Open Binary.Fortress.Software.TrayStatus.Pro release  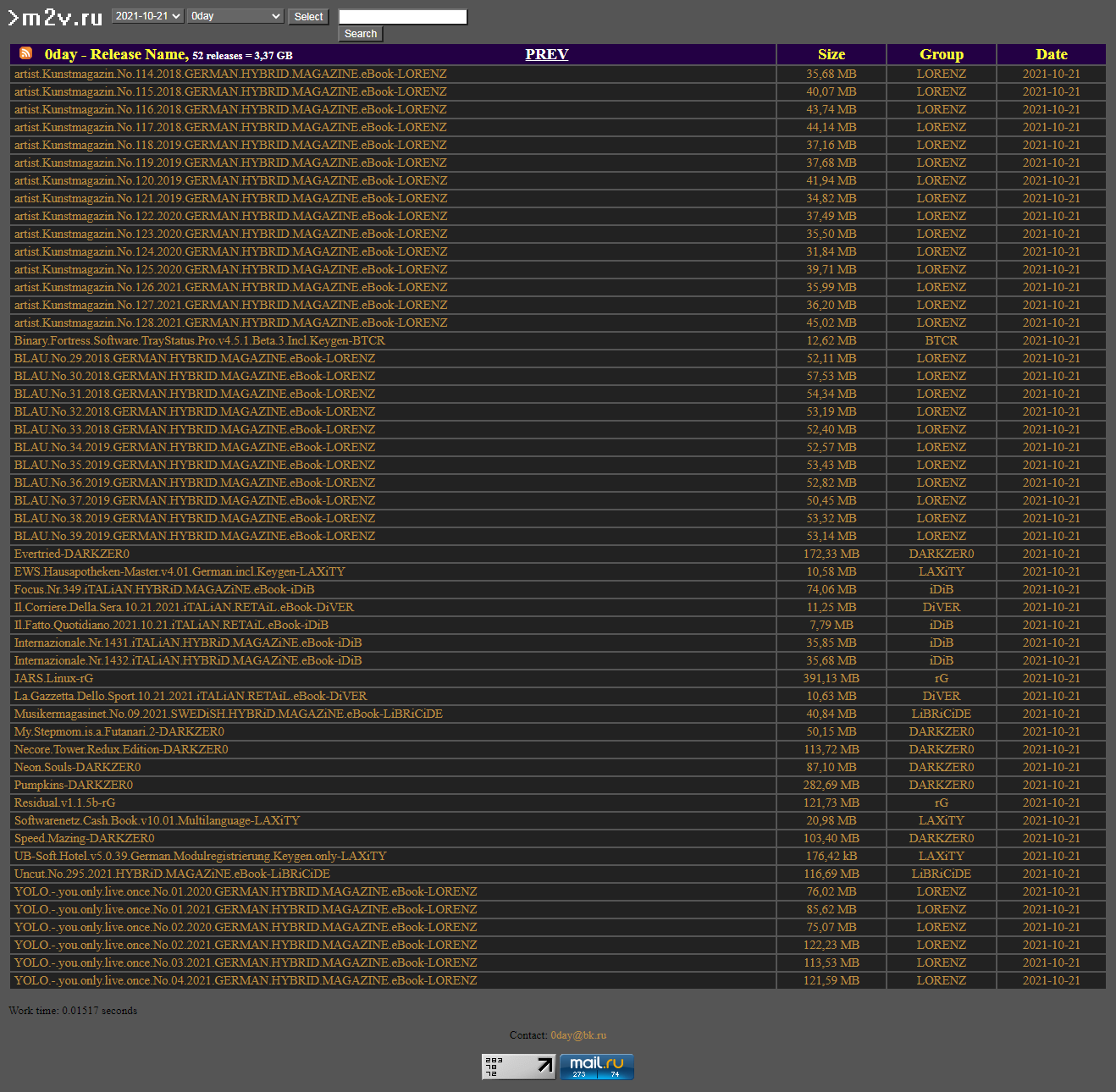200,340
